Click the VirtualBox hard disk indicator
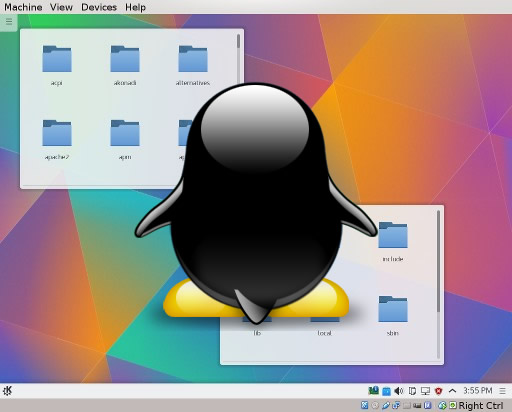 coord(364,405)
